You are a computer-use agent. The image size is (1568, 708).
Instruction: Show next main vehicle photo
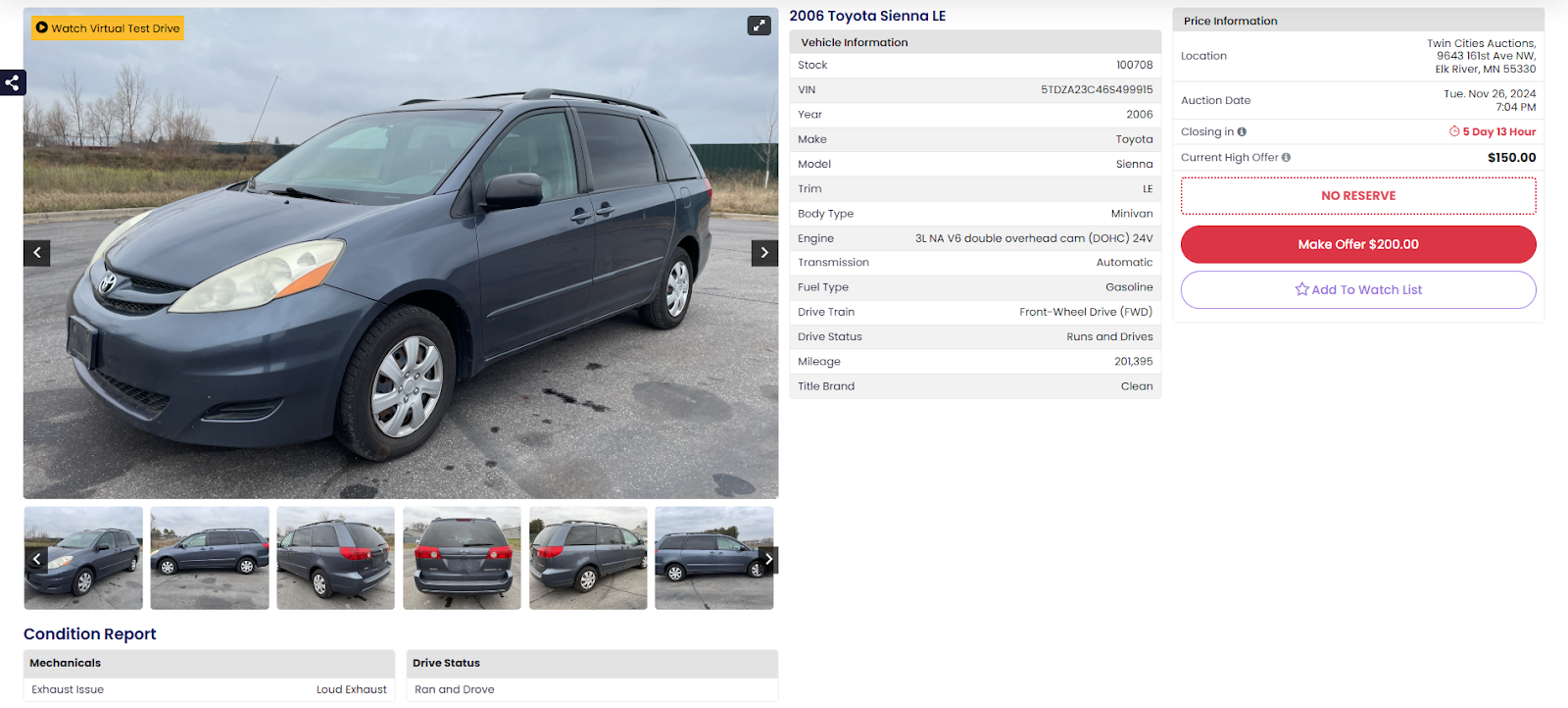point(765,253)
